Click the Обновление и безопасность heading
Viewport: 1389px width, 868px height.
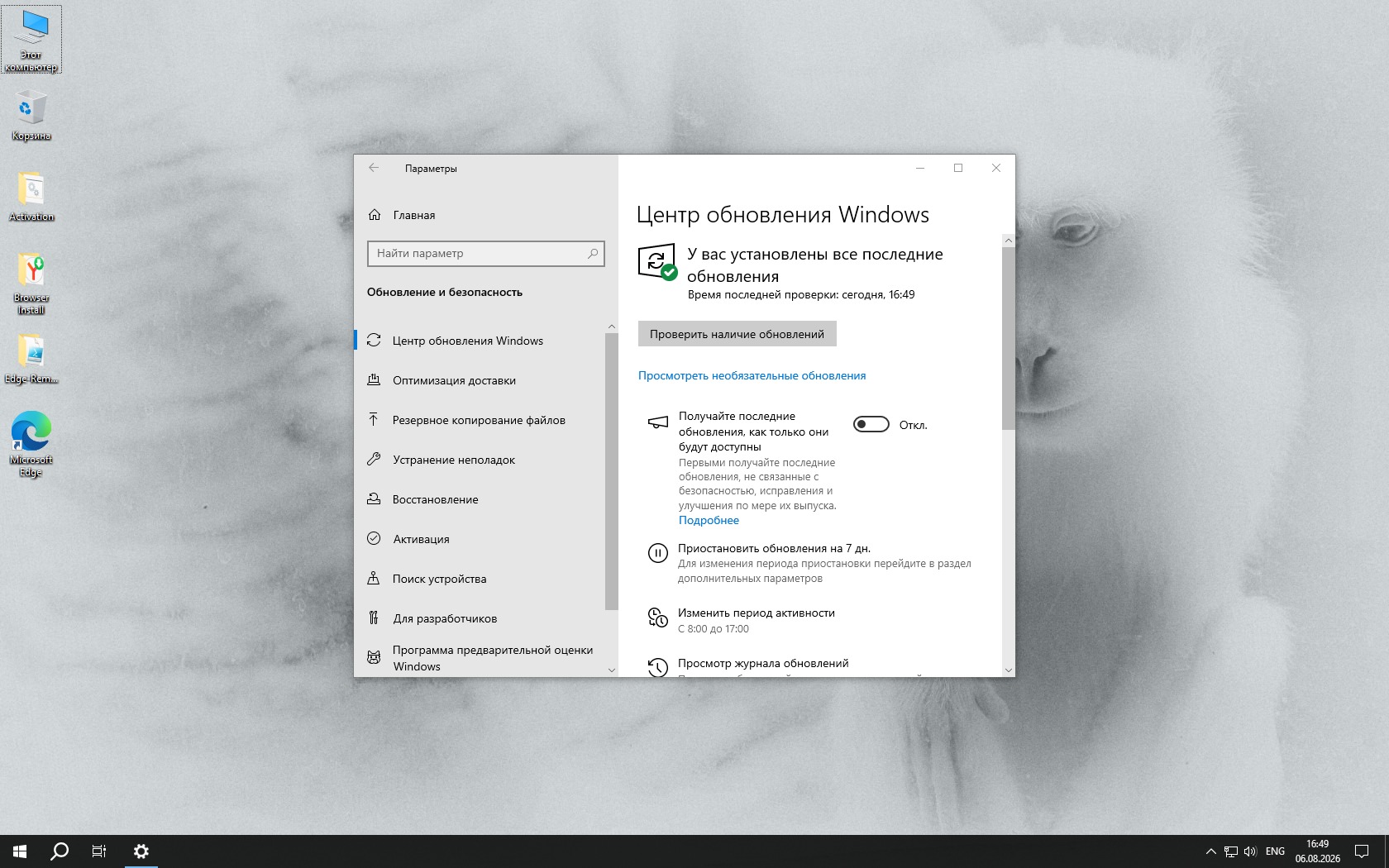[445, 292]
